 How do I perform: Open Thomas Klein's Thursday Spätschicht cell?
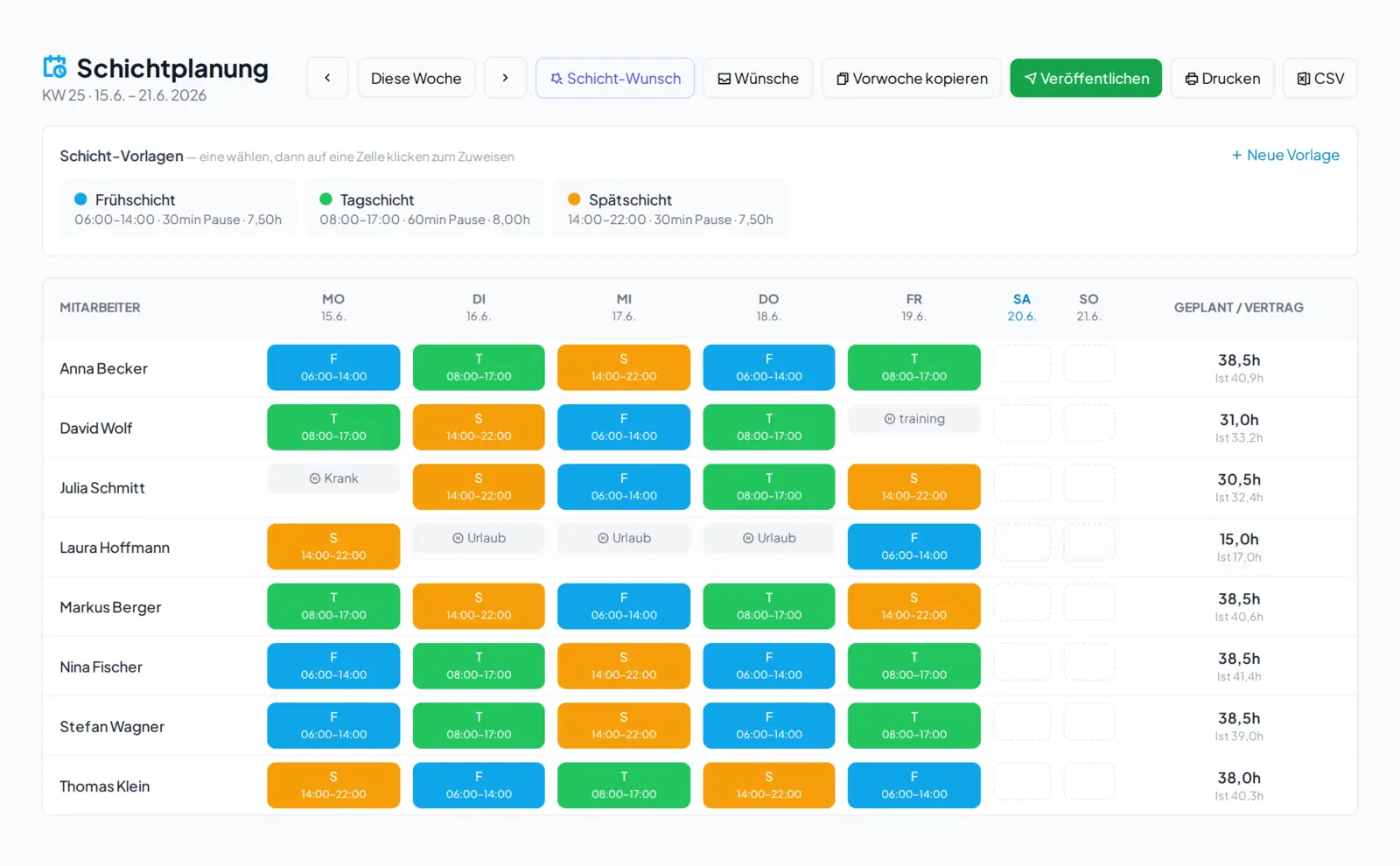(769, 786)
